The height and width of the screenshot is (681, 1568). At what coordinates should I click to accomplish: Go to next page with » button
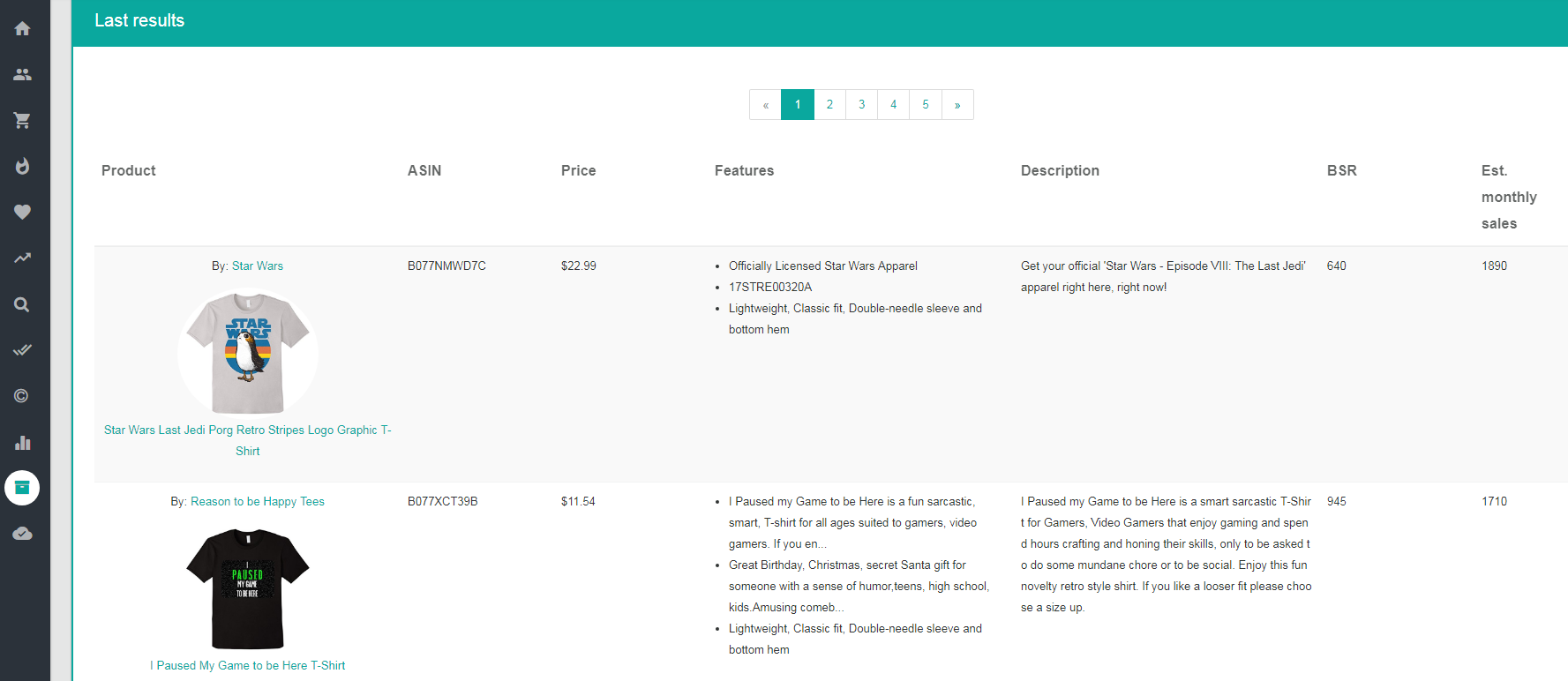(957, 105)
